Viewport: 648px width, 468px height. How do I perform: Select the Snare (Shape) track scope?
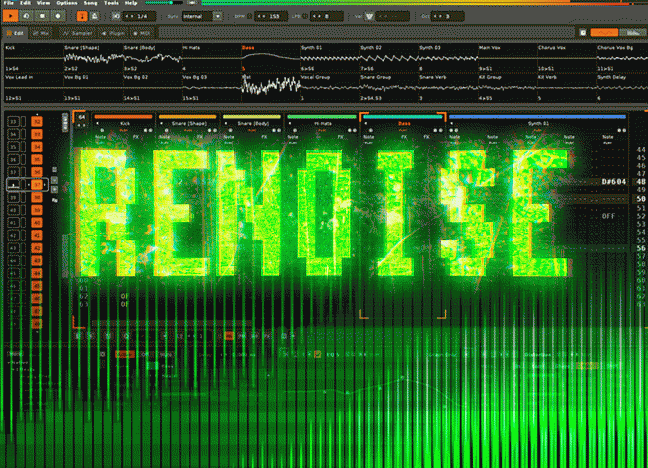click(x=93, y=58)
